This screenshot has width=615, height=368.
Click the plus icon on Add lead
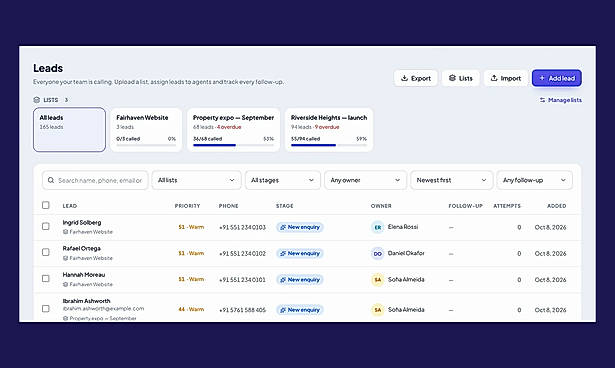tap(542, 78)
